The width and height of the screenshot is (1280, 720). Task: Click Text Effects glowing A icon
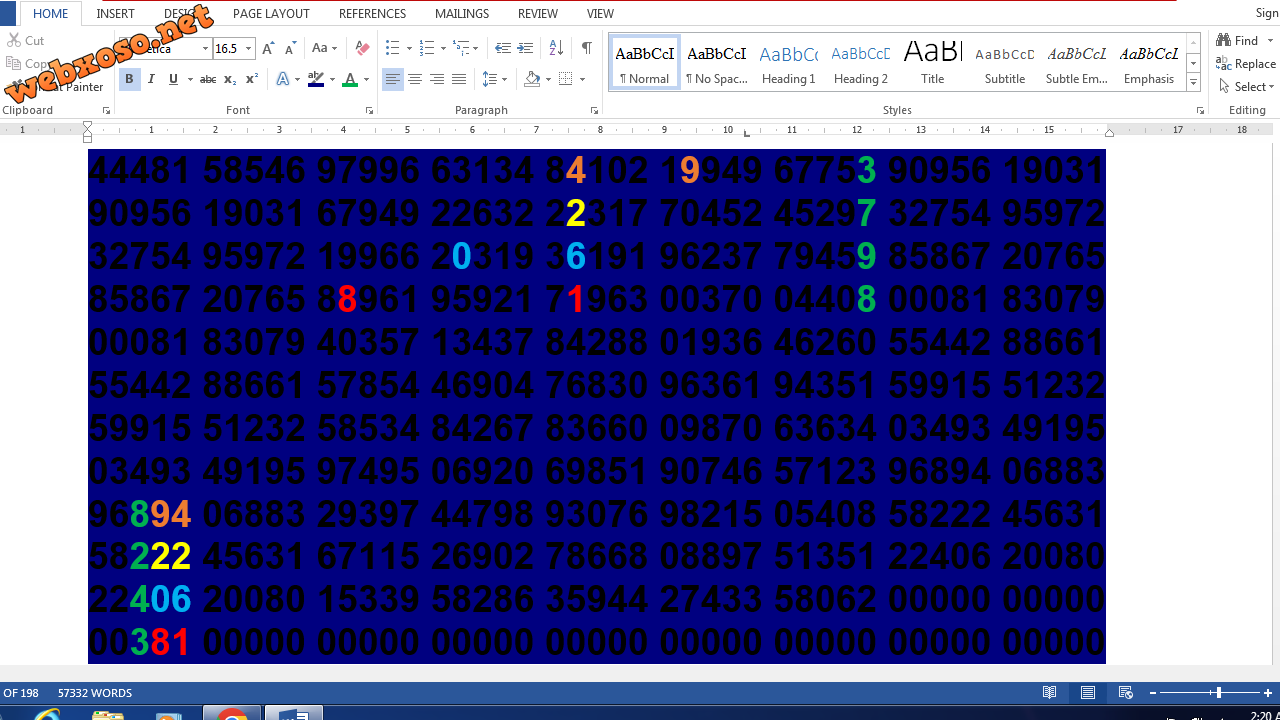[x=283, y=79]
